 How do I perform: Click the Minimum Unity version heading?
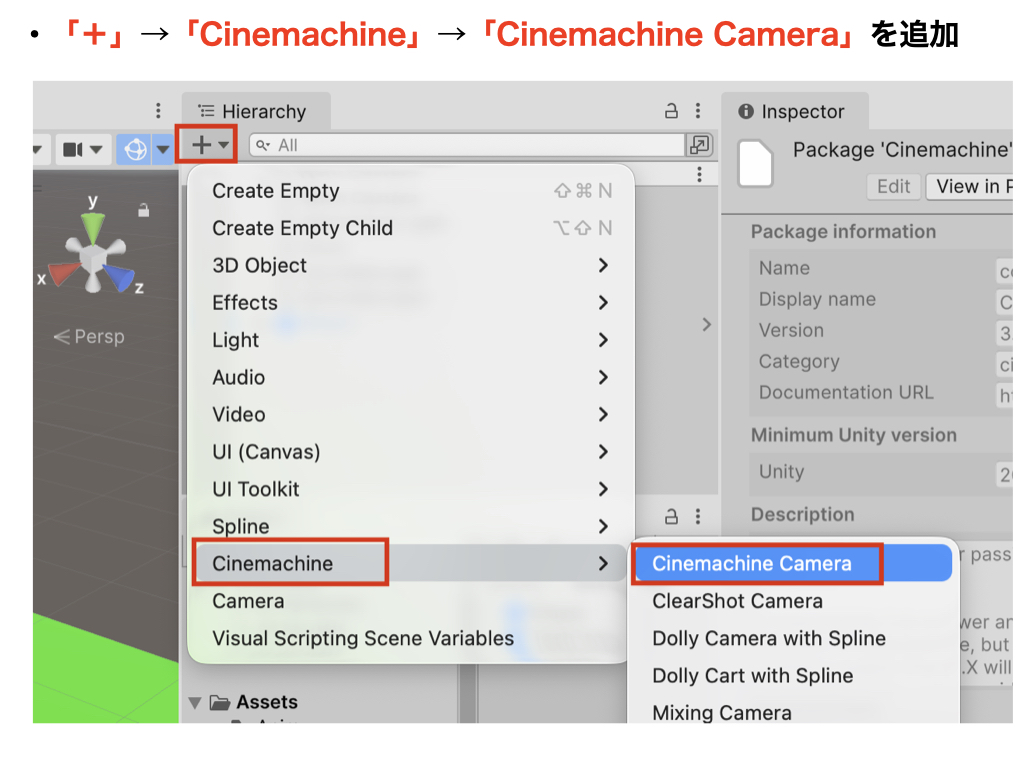pyautogui.click(x=854, y=435)
